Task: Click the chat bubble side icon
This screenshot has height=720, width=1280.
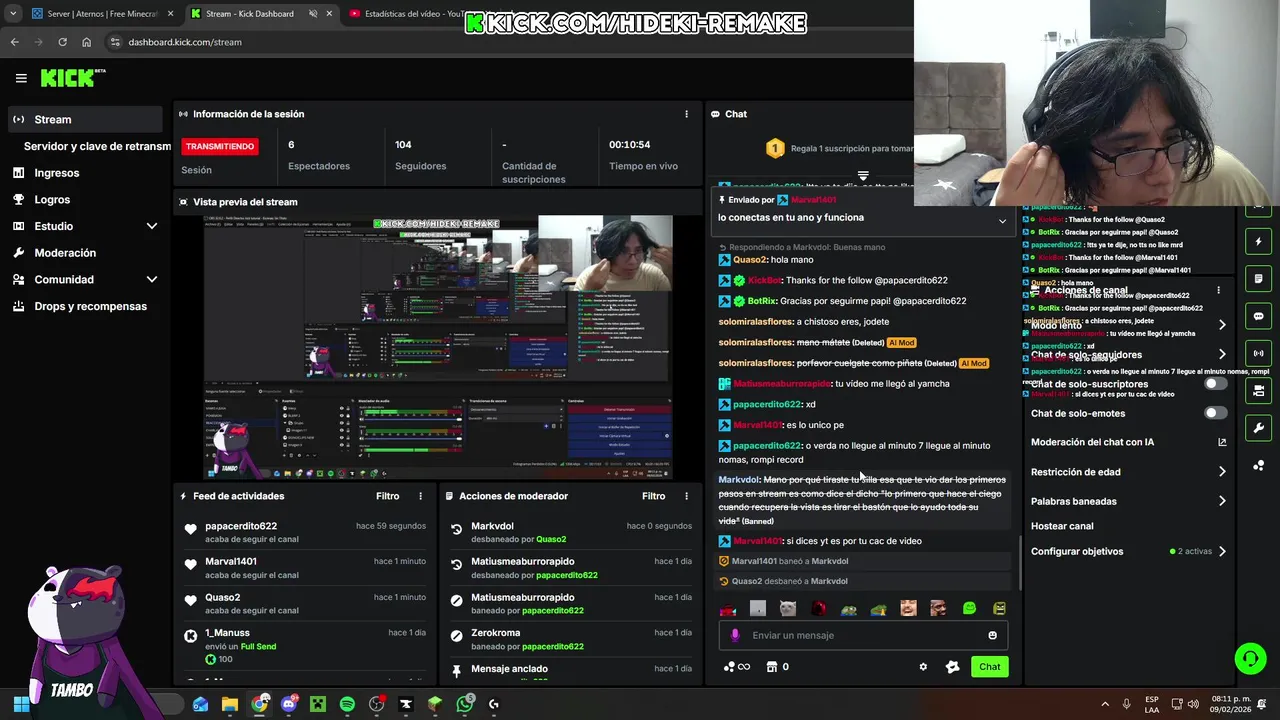Action: click(x=1258, y=316)
